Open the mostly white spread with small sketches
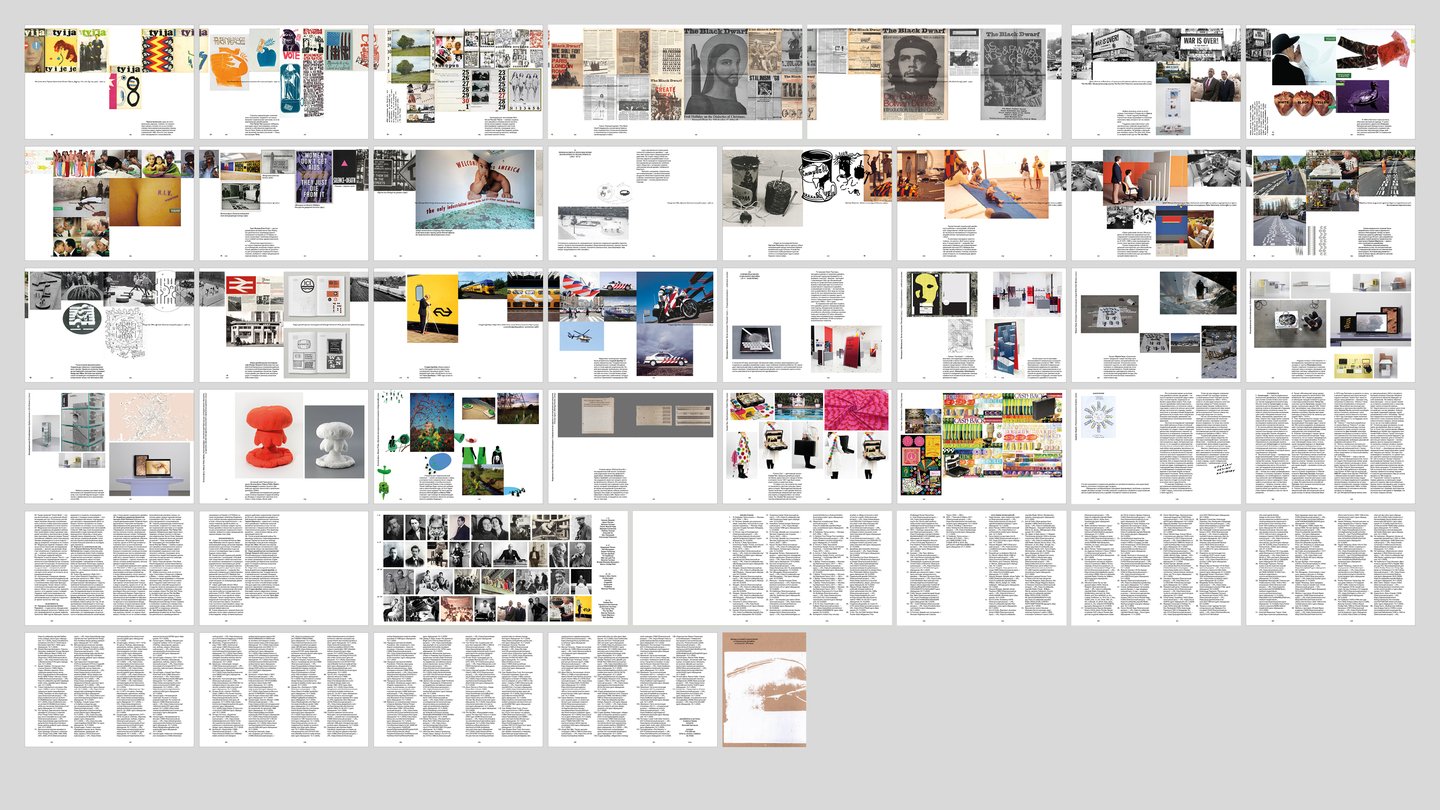Image resolution: width=1440 pixels, height=810 pixels. click(x=633, y=204)
